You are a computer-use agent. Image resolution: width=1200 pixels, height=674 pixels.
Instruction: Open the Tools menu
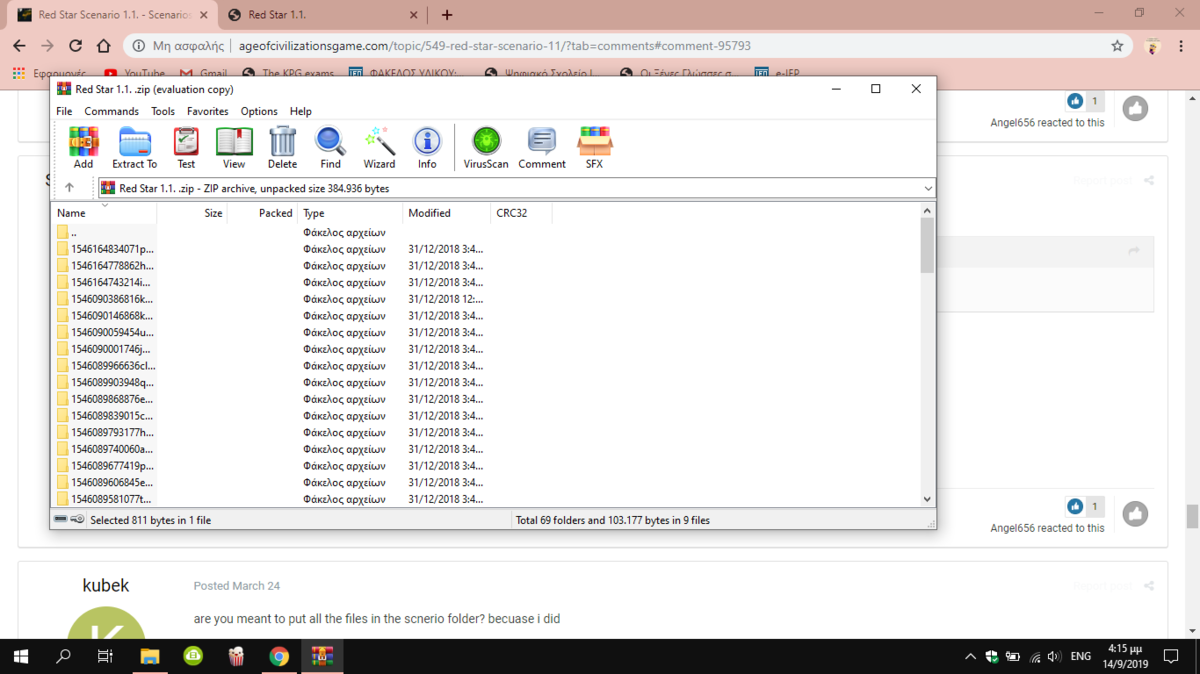(x=162, y=111)
